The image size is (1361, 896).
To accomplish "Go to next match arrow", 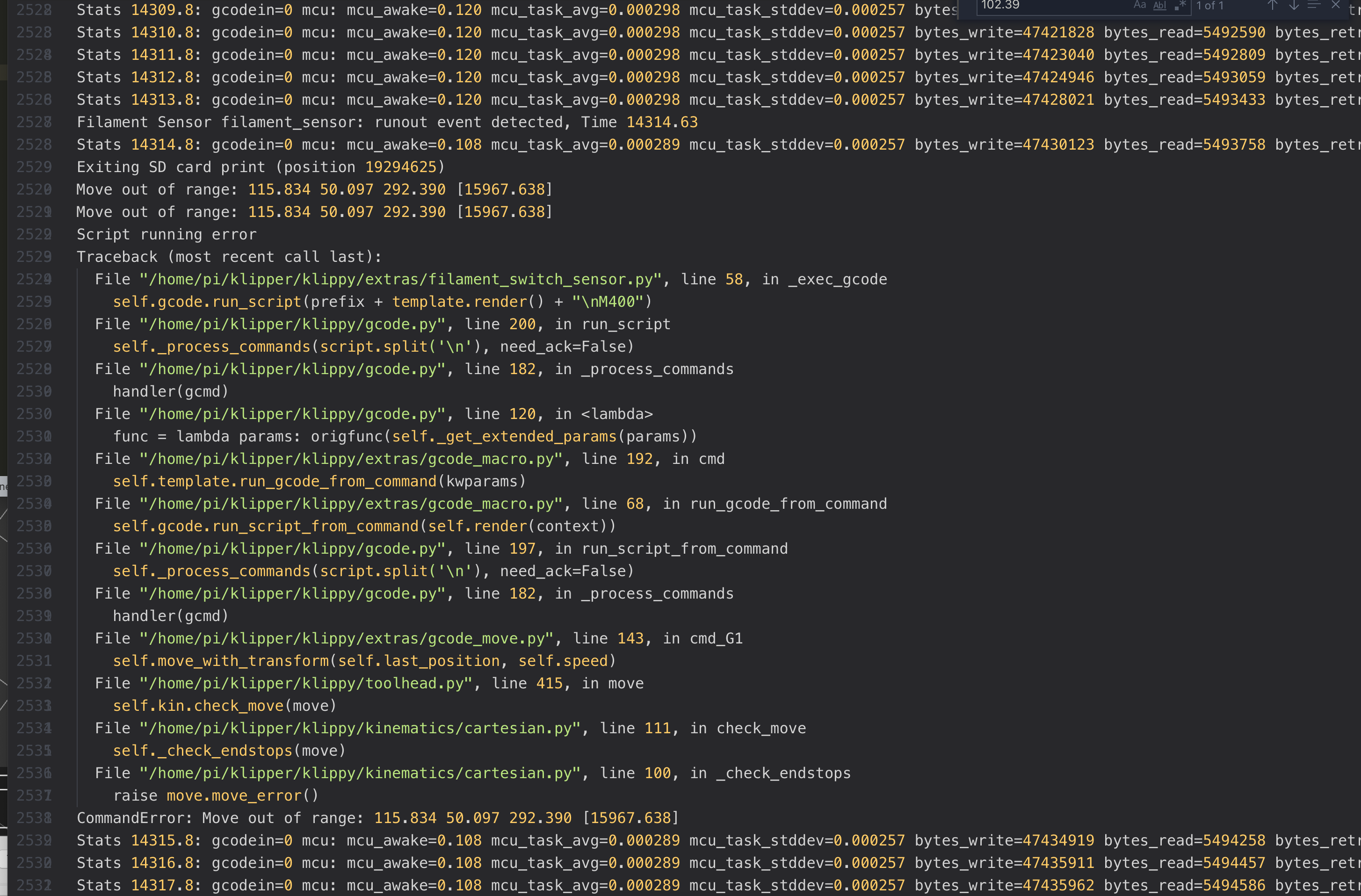I will click(x=1294, y=6).
